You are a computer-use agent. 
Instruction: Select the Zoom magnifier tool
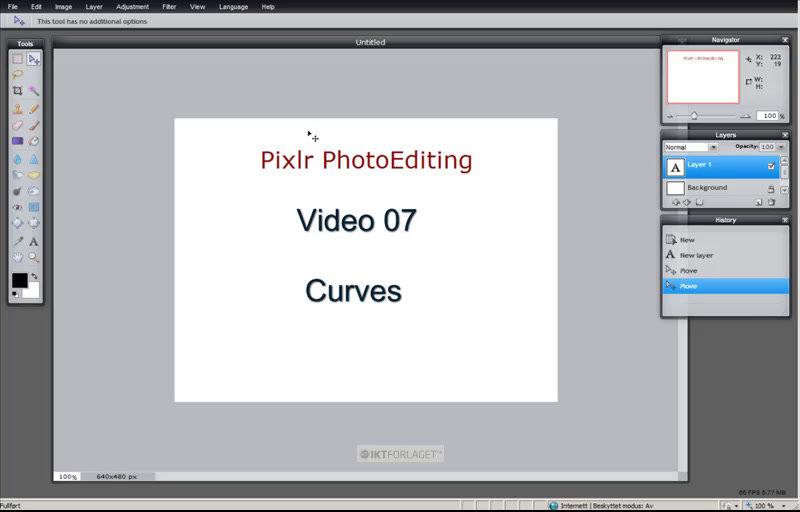[x=34, y=257]
